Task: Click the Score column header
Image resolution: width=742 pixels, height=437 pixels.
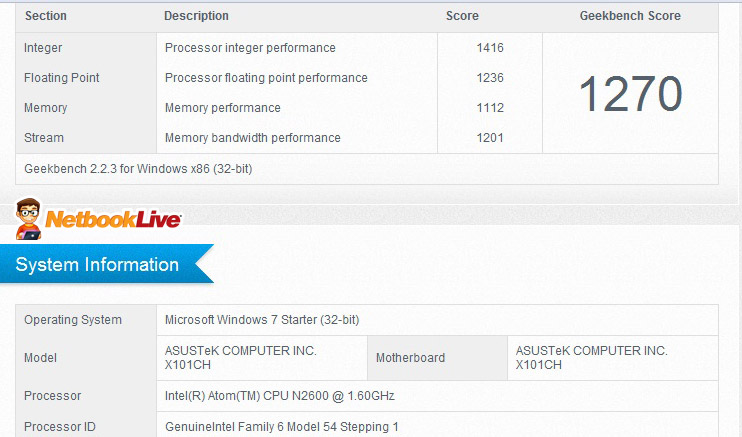Action: 462,16
